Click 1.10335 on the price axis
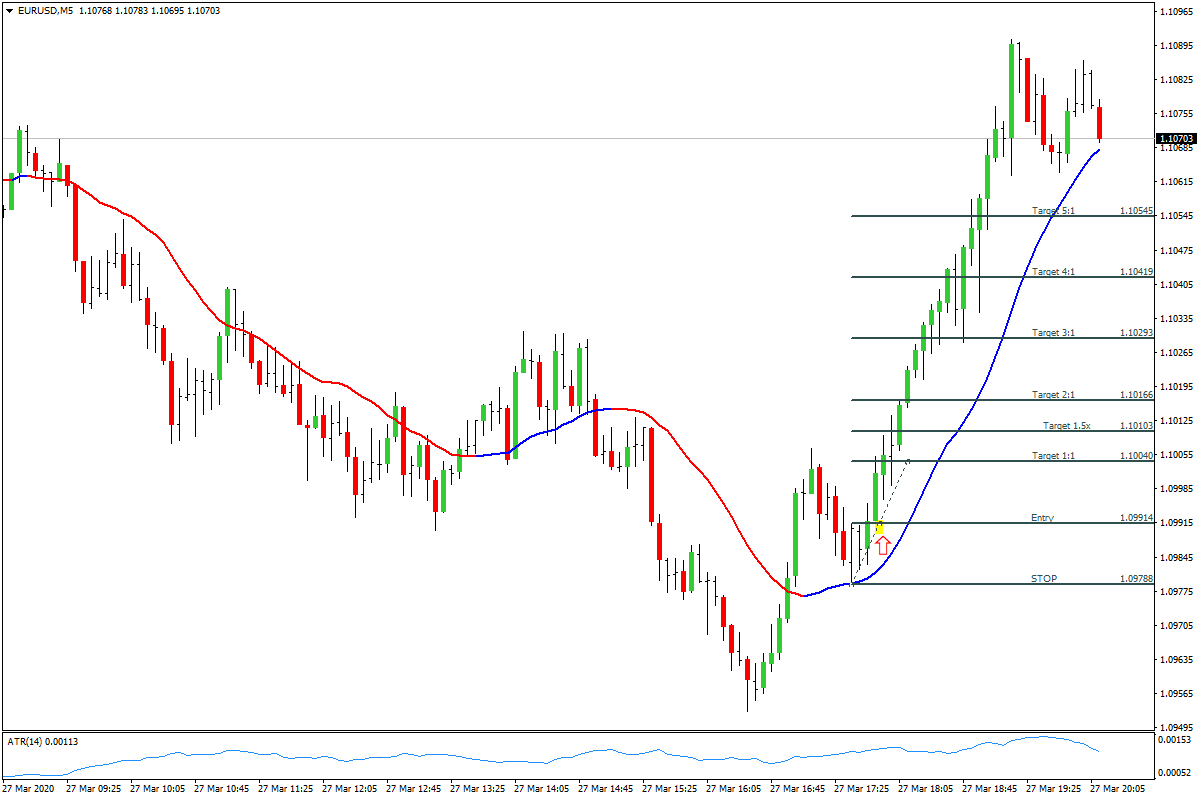Viewport: 1200px width, 800px height. [1176, 318]
